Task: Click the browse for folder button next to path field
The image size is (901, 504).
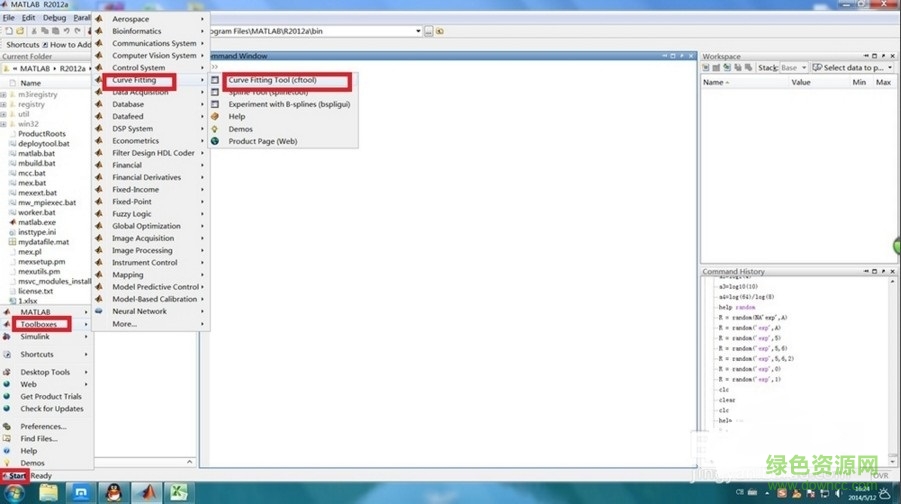Action: (429, 31)
